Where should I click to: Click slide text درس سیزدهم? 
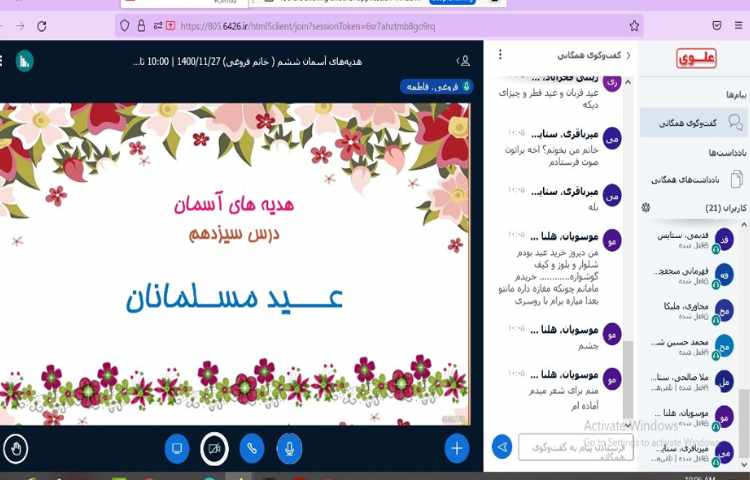[x=234, y=234]
